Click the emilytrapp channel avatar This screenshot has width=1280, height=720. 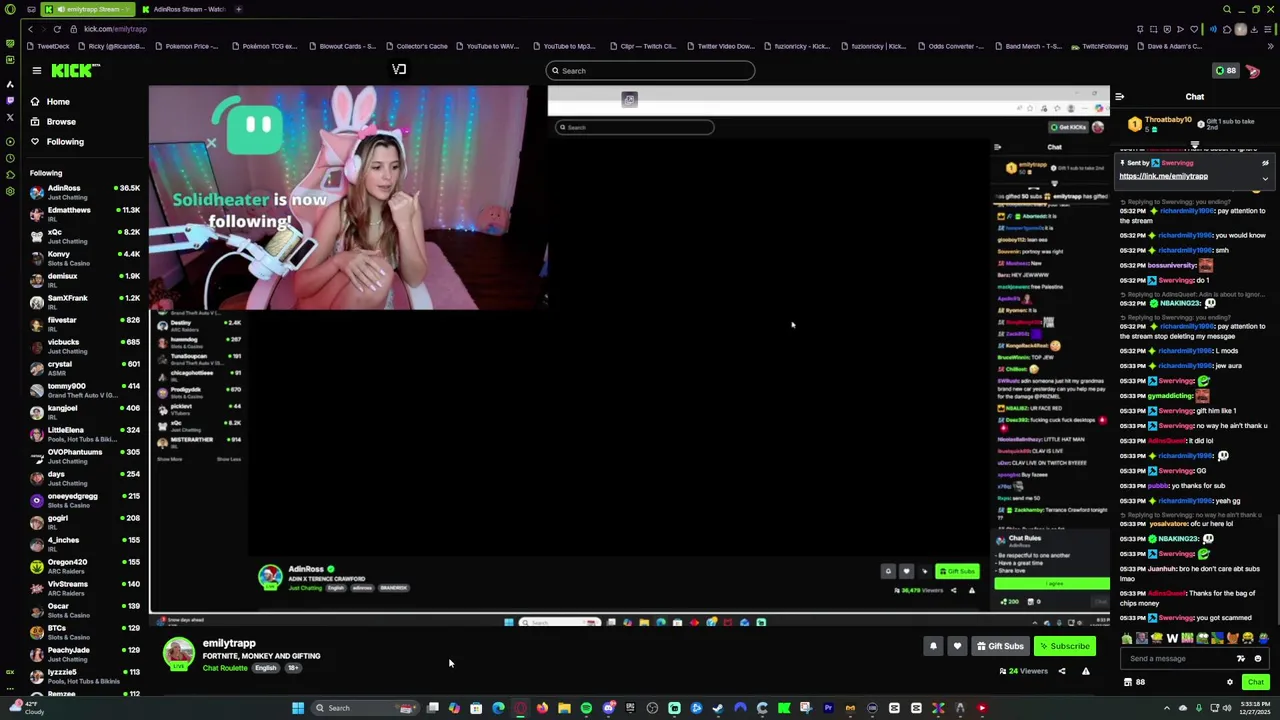pyautogui.click(x=179, y=653)
